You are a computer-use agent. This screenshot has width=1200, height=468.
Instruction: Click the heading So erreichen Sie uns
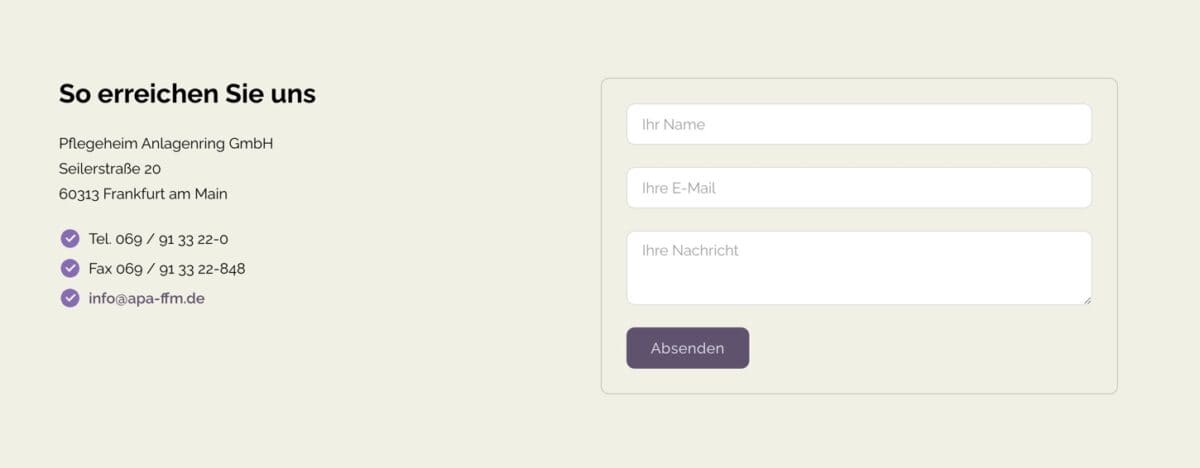coord(187,94)
